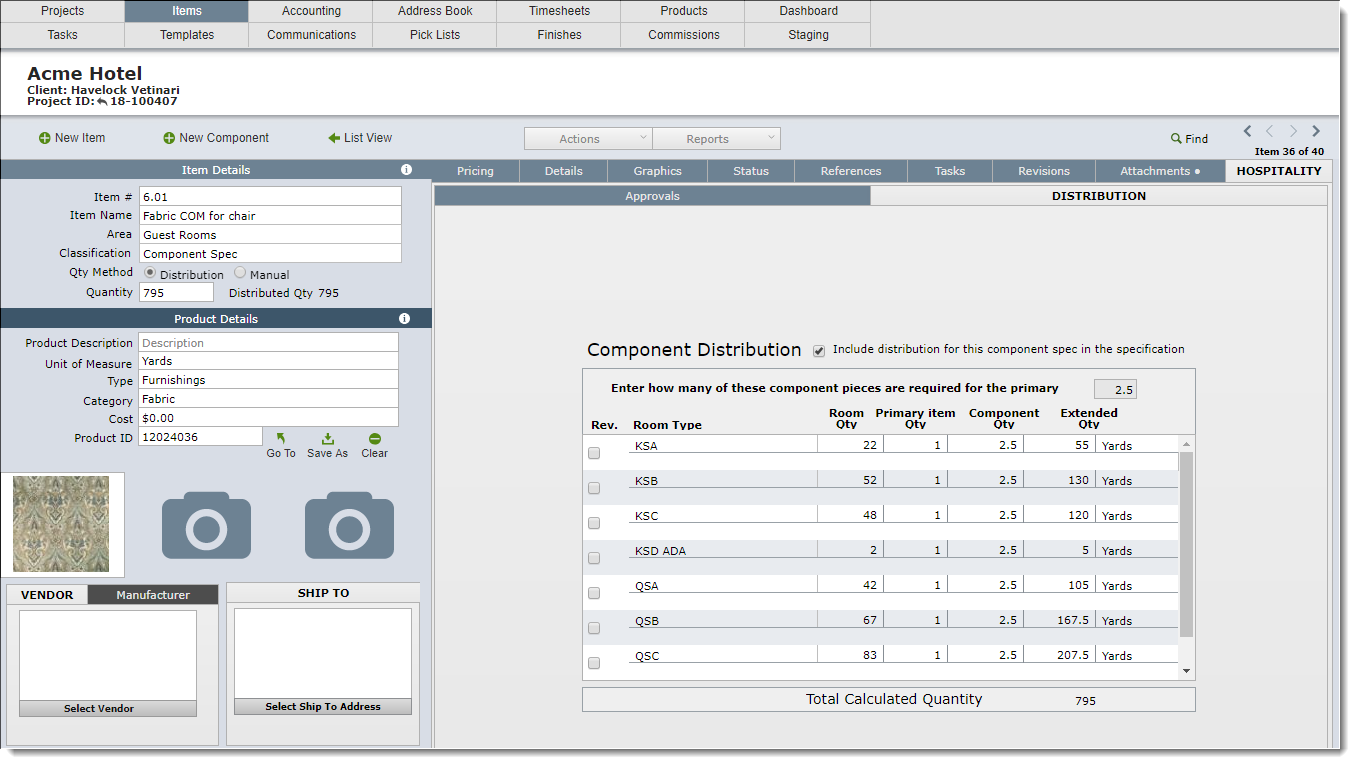Open the Type field showing Furnishings

tap(268, 380)
